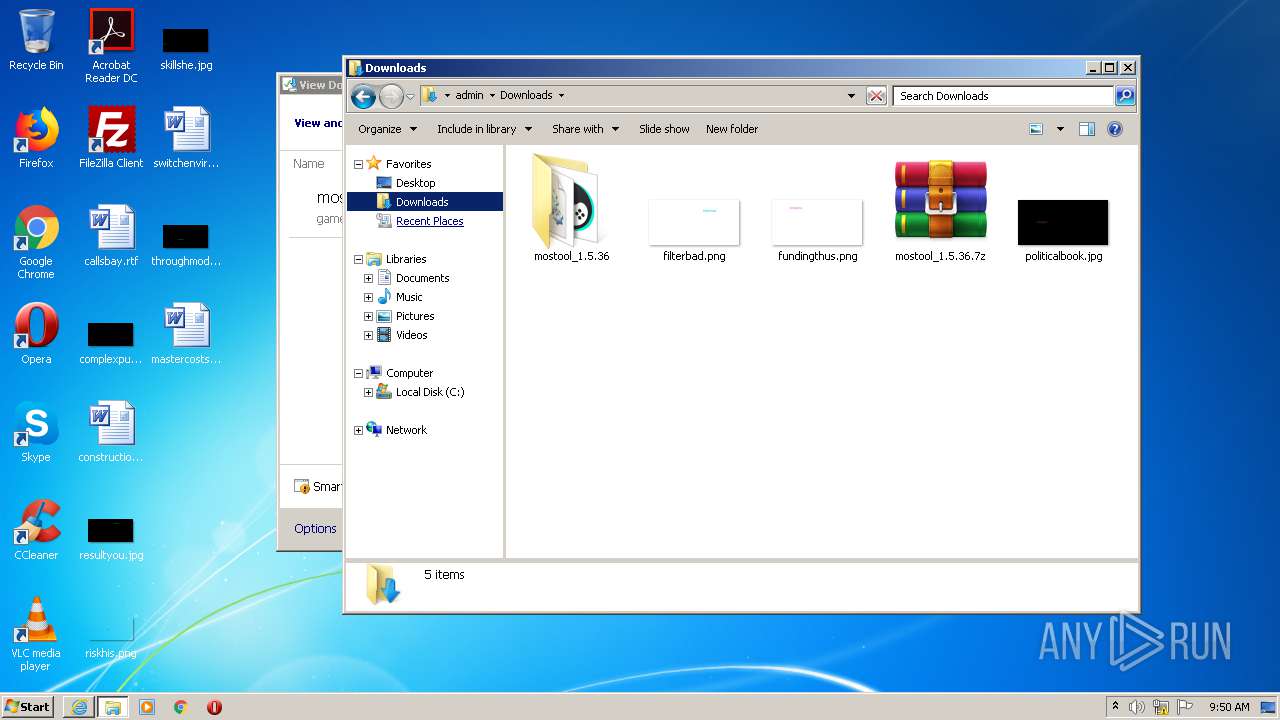1280x720 pixels.
Task: Open the view options dropdown arrow
Action: pos(1060,129)
